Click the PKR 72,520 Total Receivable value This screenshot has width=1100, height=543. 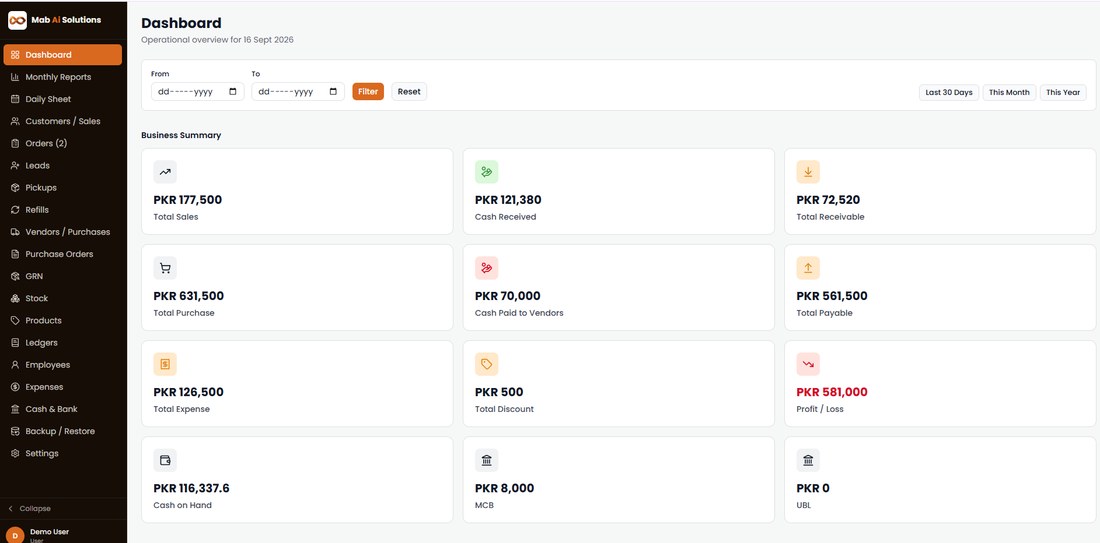point(828,200)
